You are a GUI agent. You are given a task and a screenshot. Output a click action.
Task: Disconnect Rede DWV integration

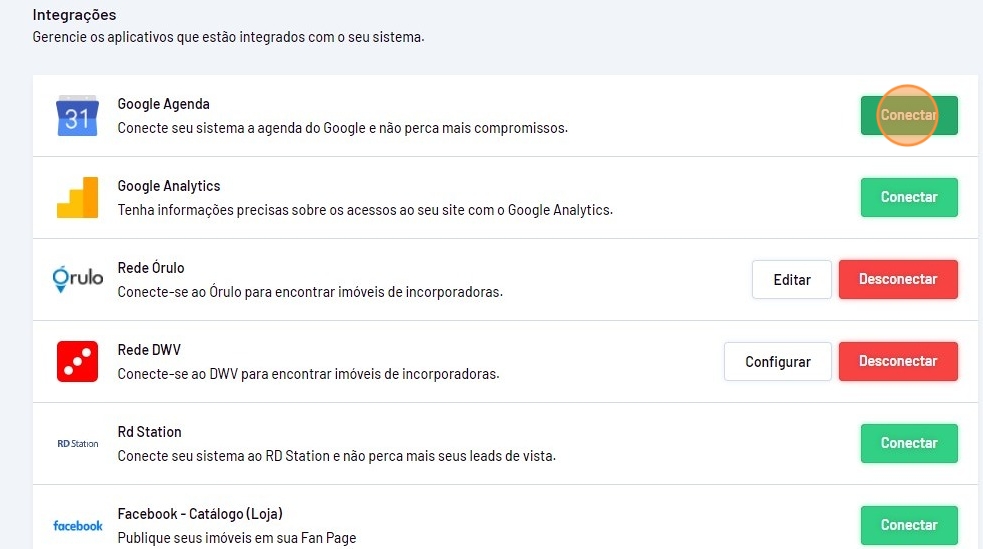pos(898,361)
